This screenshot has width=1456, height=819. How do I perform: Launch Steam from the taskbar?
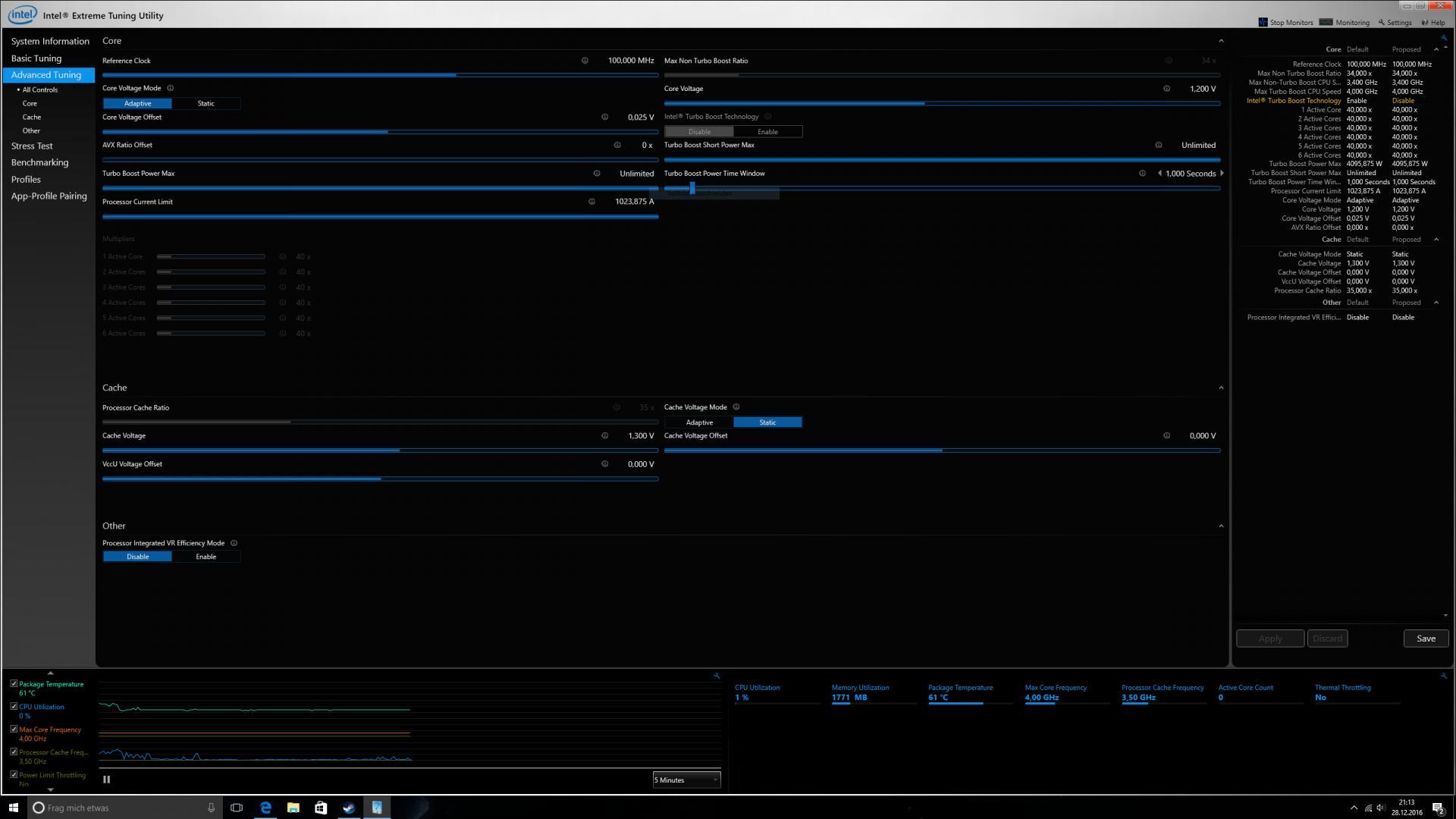coord(349,808)
